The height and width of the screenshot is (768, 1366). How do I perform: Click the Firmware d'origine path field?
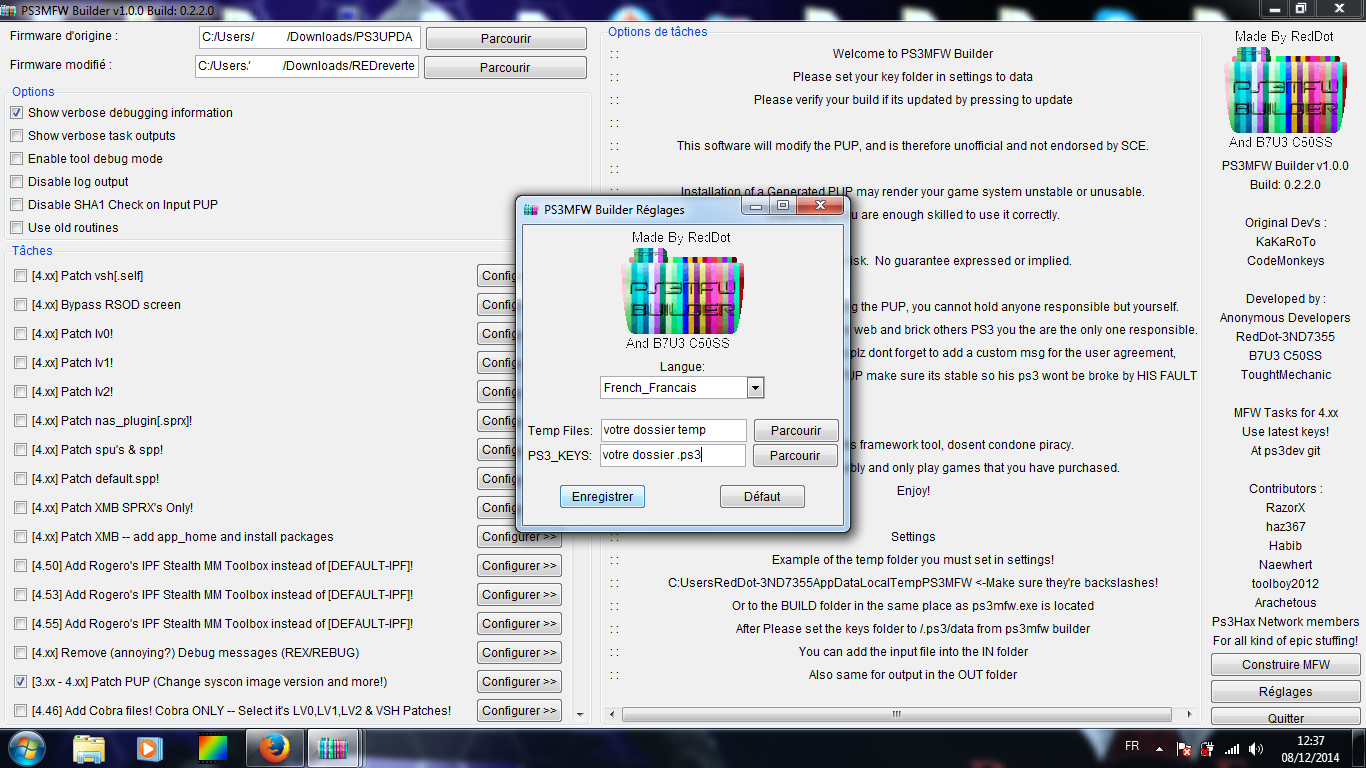(310, 38)
